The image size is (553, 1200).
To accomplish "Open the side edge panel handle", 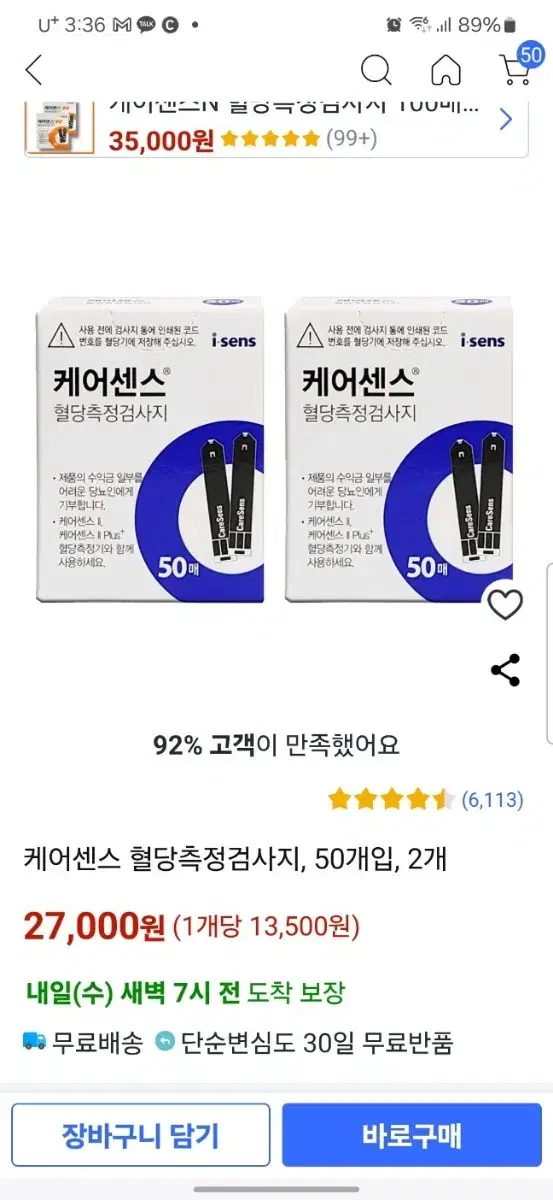I will coord(548,654).
